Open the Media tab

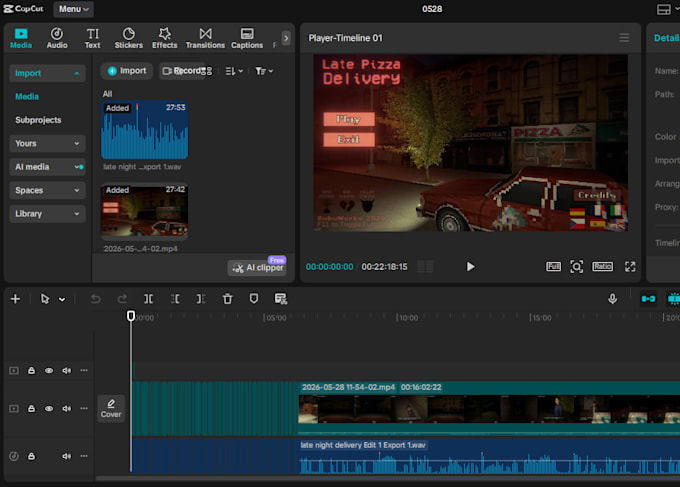21,38
